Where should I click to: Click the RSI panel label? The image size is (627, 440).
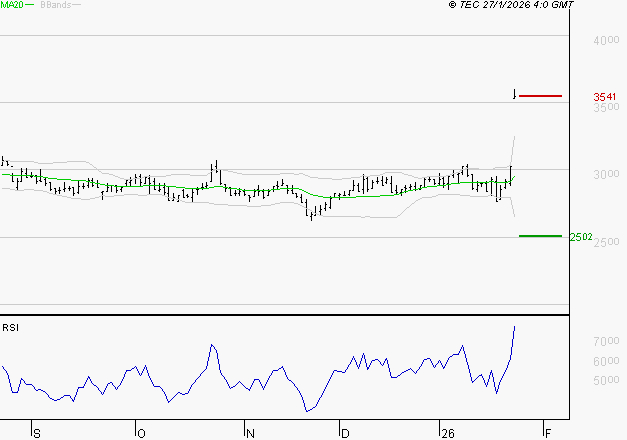click(11, 327)
